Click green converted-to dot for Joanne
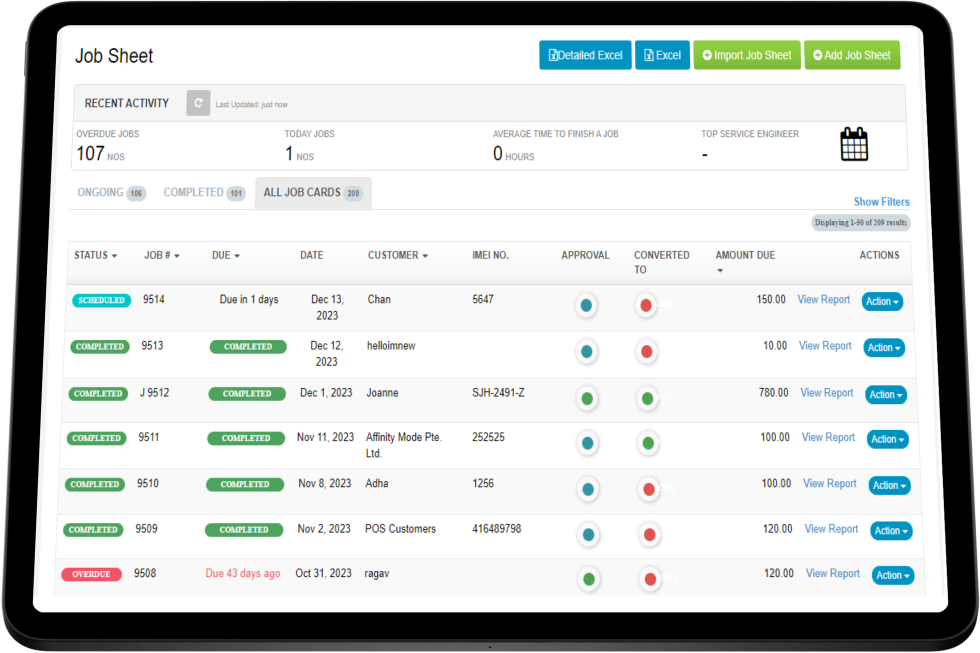Viewport: 980px width, 653px height. pyautogui.click(x=648, y=398)
